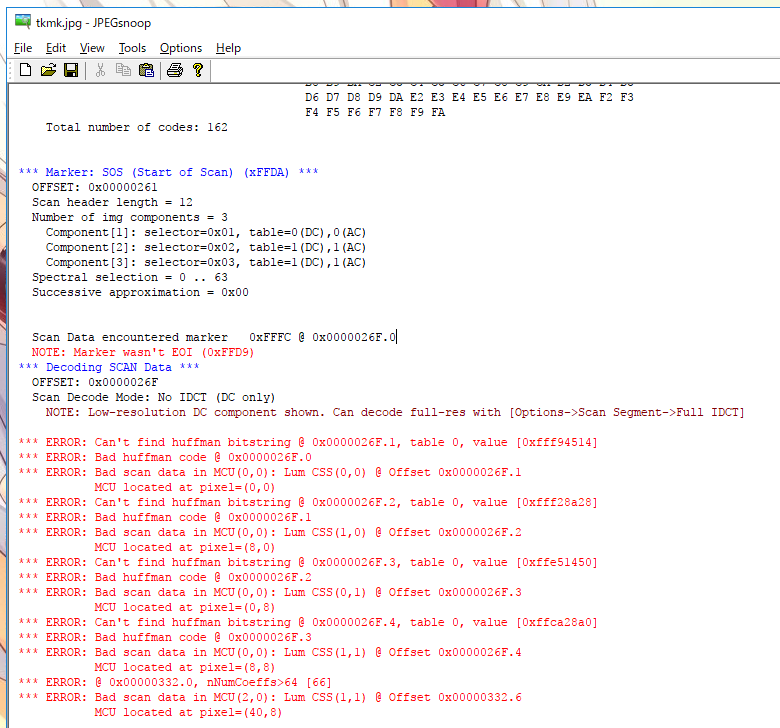Open the Help menu
The width and height of the screenshot is (780, 728).
coord(228,48)
